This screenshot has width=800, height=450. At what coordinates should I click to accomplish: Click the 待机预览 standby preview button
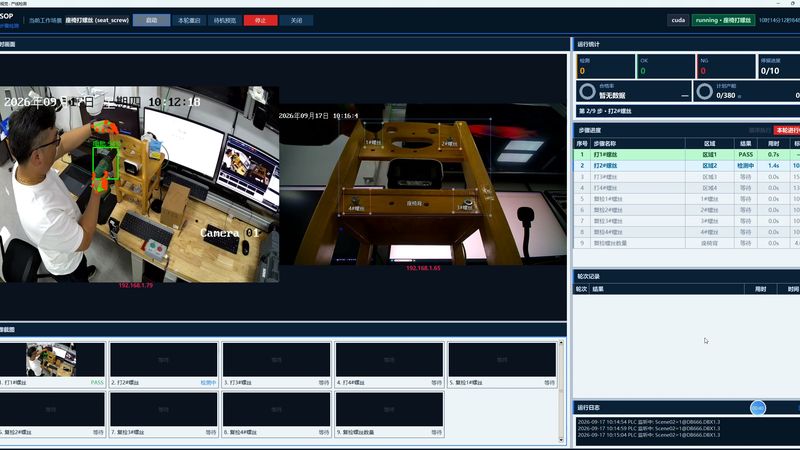point(224,20)
